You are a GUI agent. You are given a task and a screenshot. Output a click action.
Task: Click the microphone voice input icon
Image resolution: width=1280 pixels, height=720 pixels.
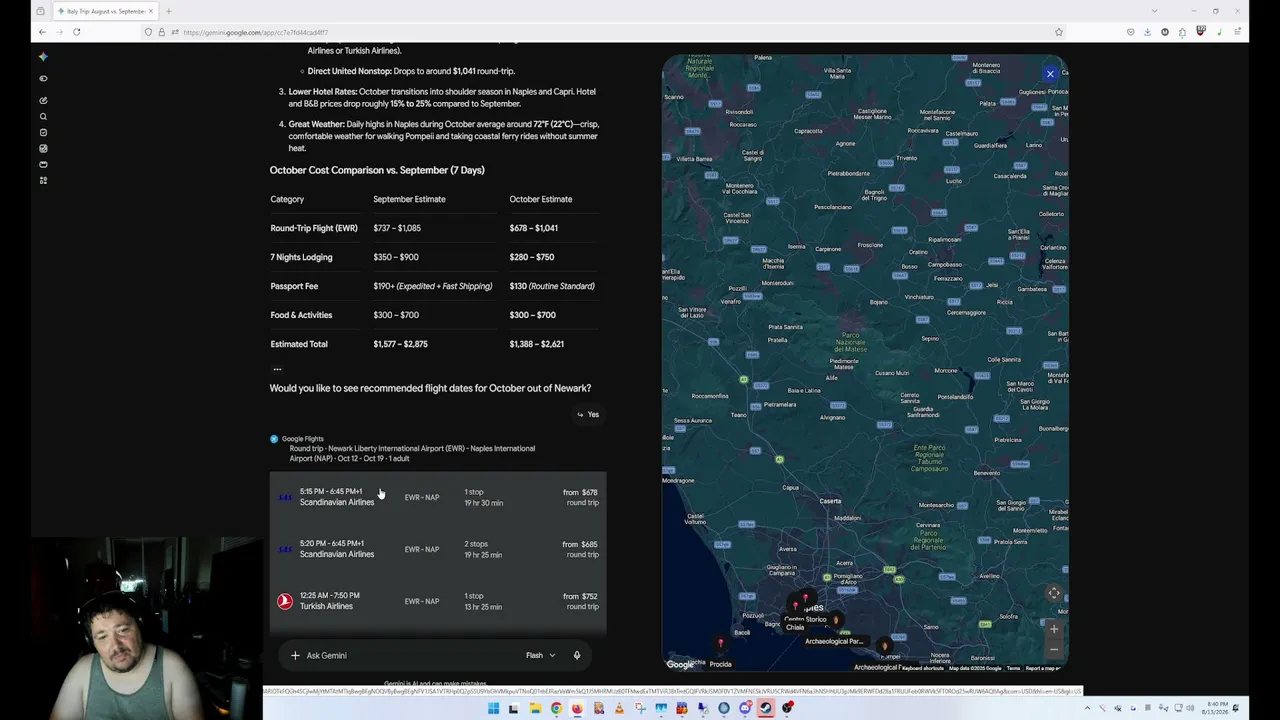[x=577, y=655]
